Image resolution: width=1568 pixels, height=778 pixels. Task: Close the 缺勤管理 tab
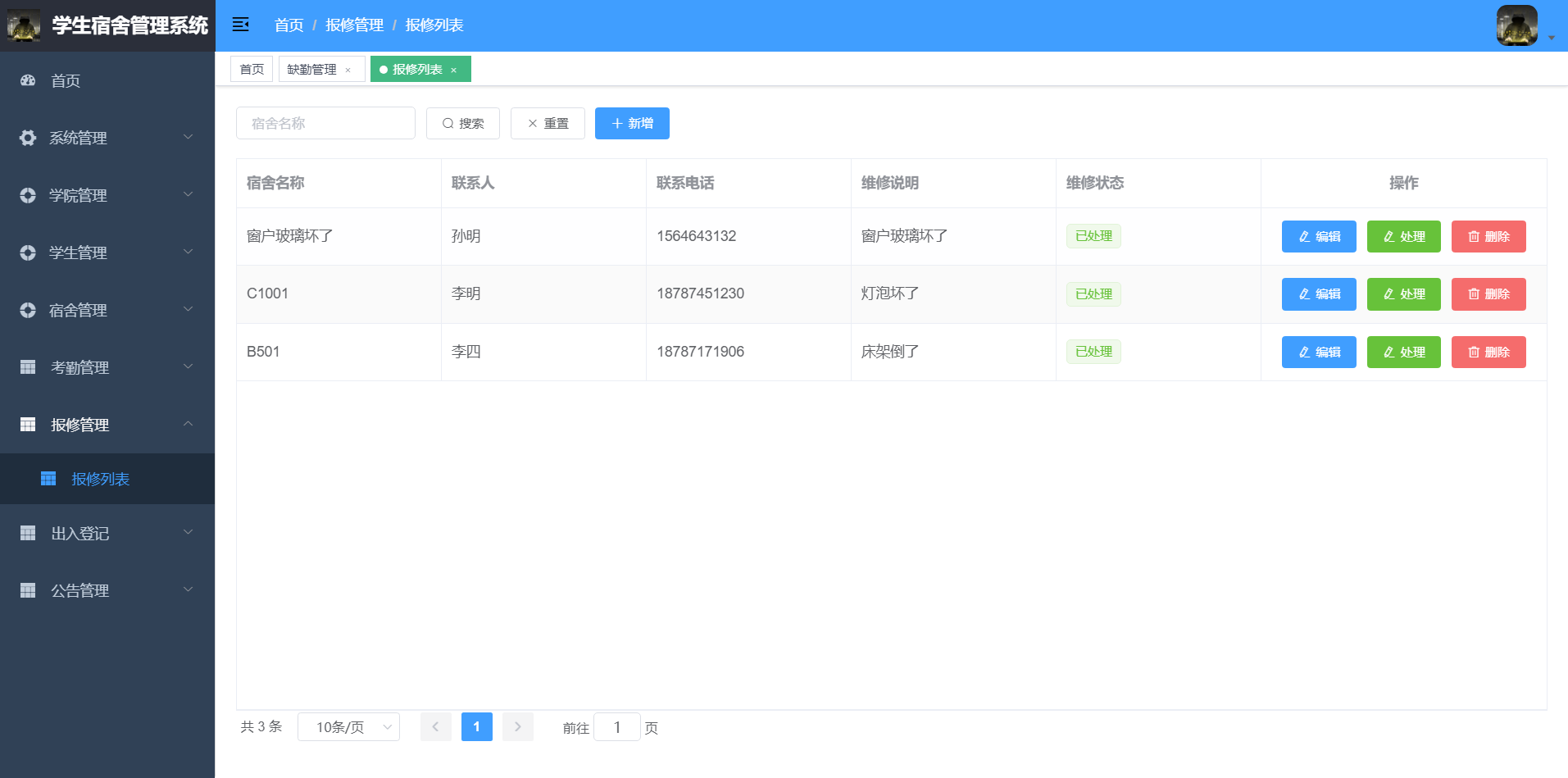(348, 70)
